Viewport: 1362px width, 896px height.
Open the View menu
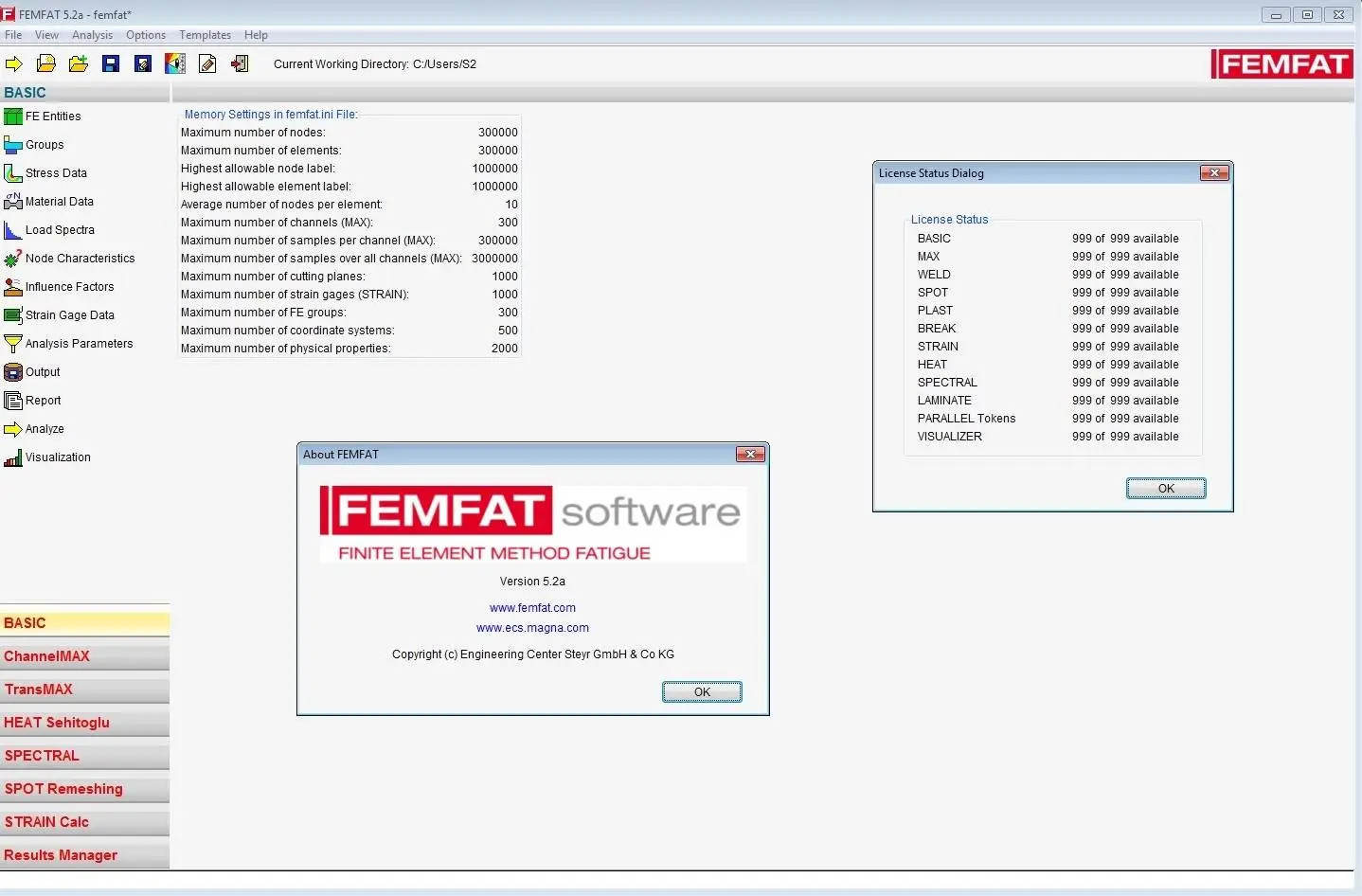click(x=46, y=35)
